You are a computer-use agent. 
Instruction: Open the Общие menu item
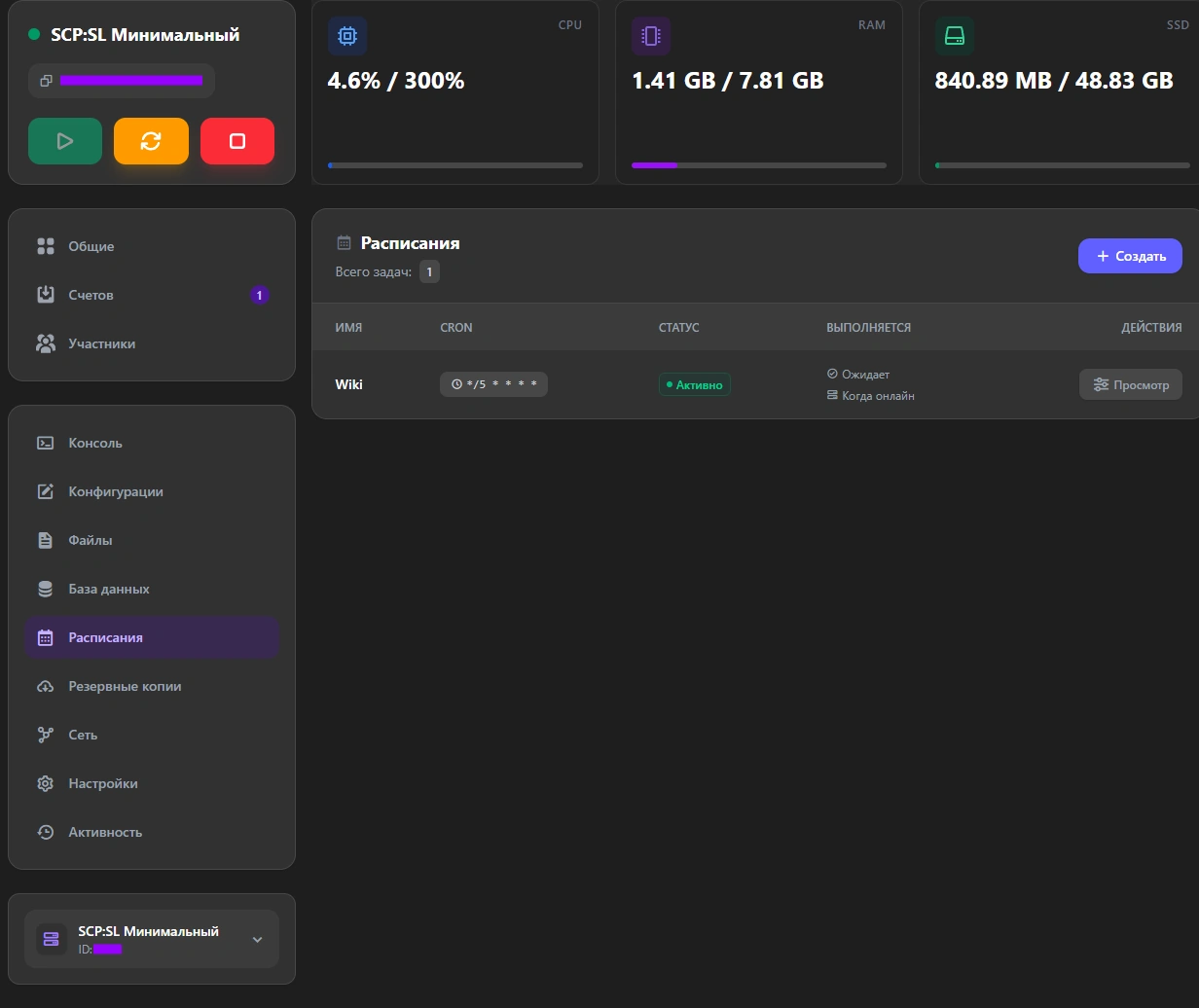pyautogui.click(x=152, y=246)
